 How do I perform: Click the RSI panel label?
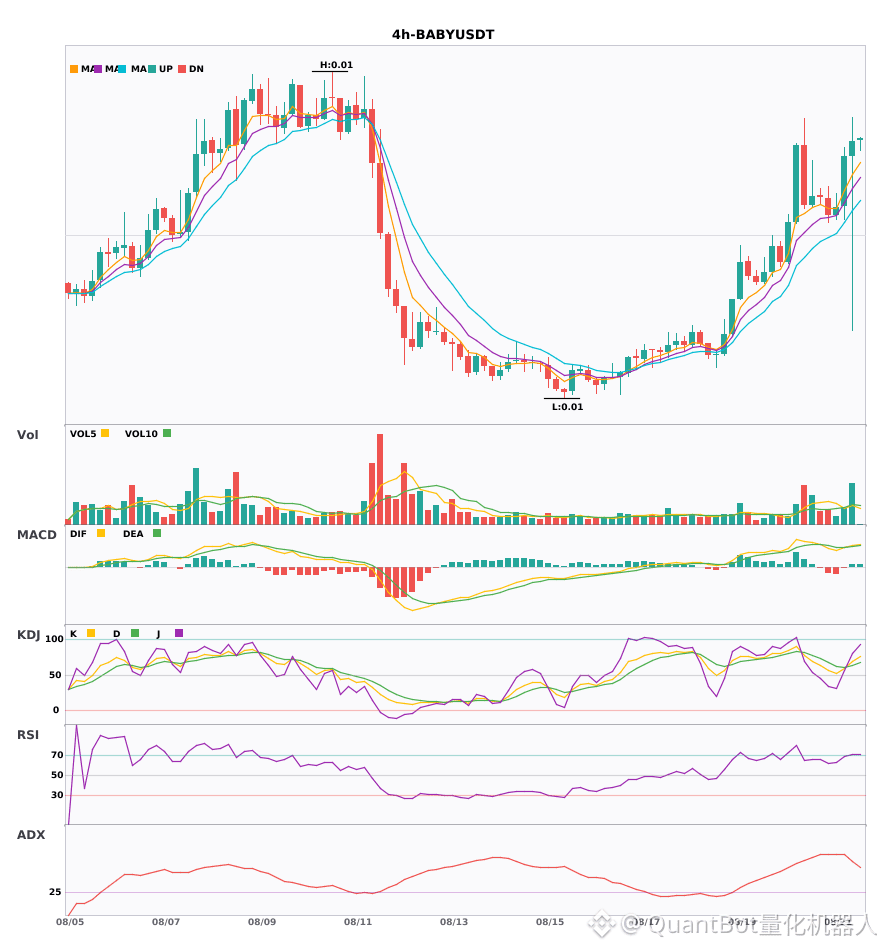[x=28, y=735]
